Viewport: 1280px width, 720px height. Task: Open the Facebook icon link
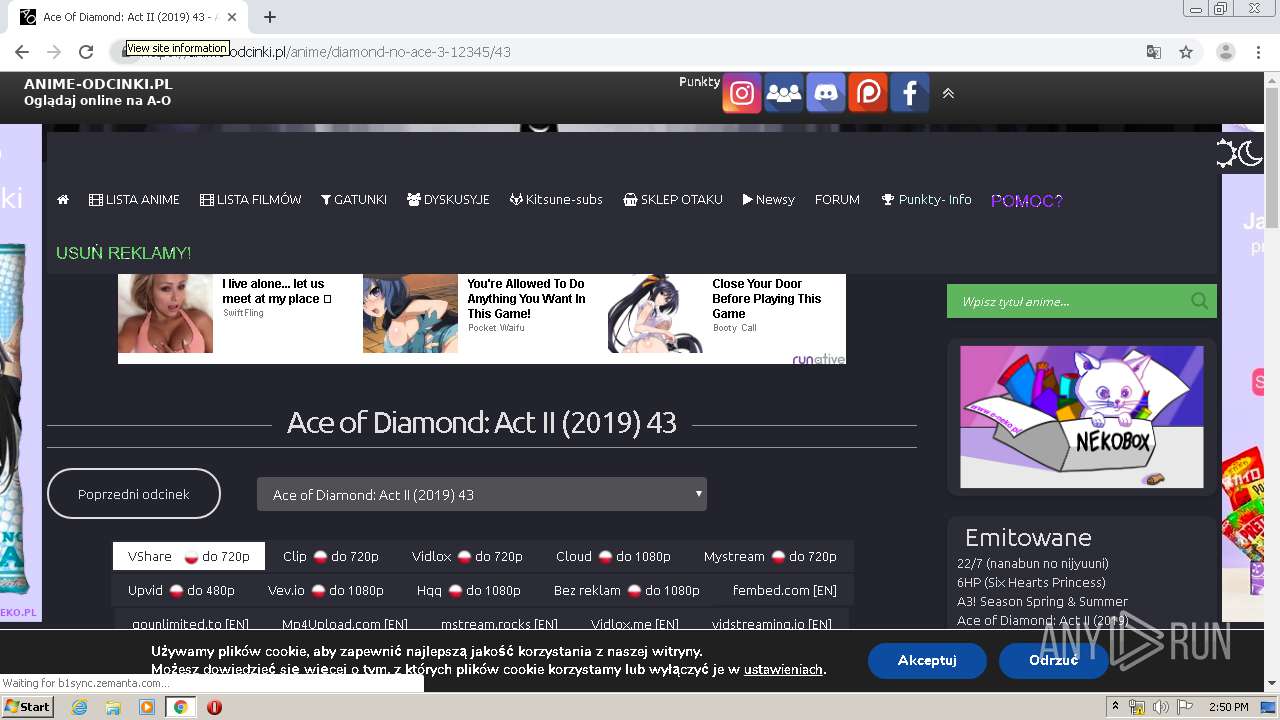coord(909,93)
